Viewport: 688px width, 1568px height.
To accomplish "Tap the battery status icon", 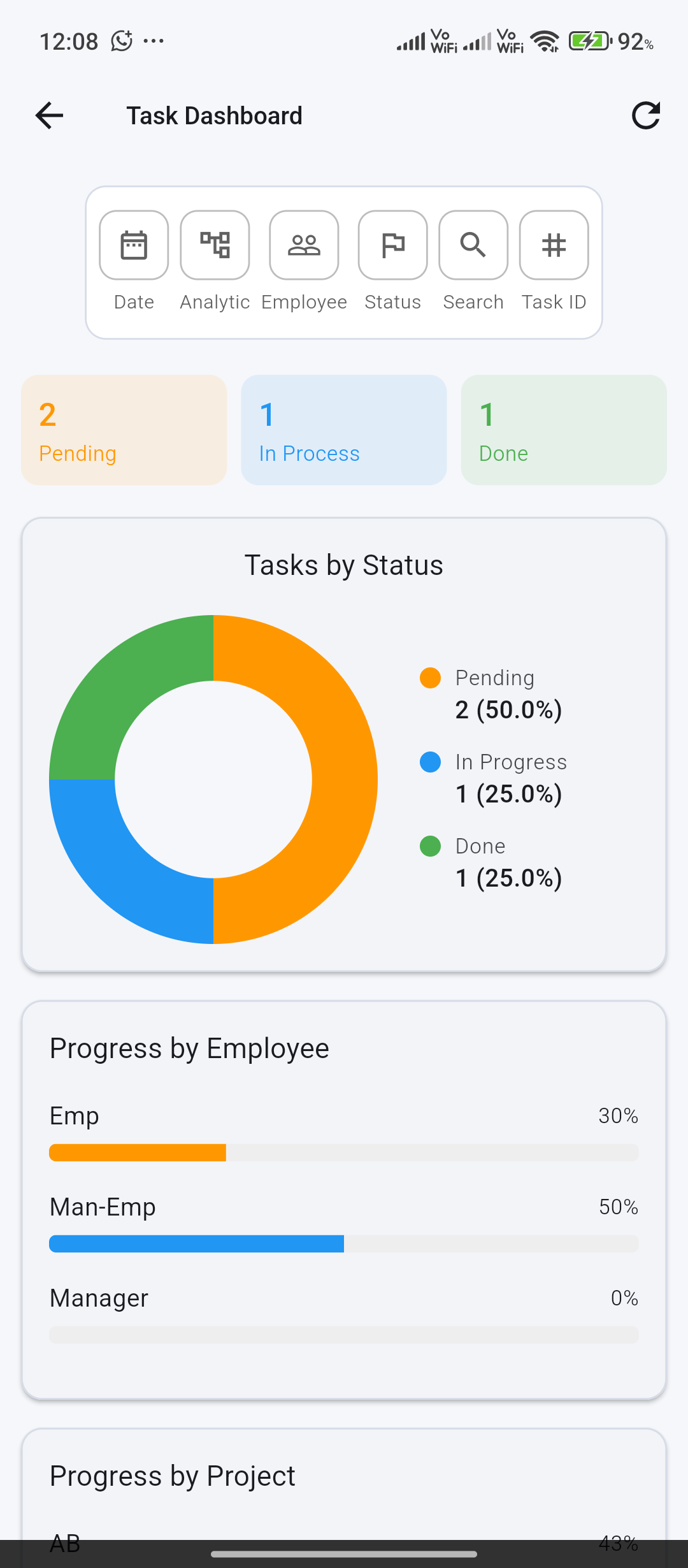I will 589,41.
